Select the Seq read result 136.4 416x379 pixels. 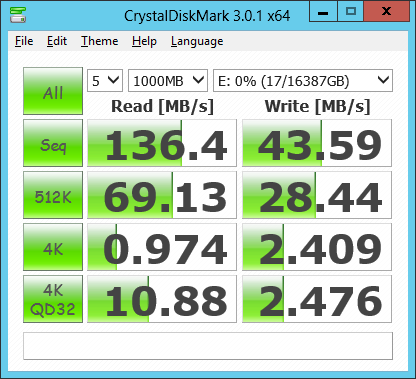coord(162,143)
